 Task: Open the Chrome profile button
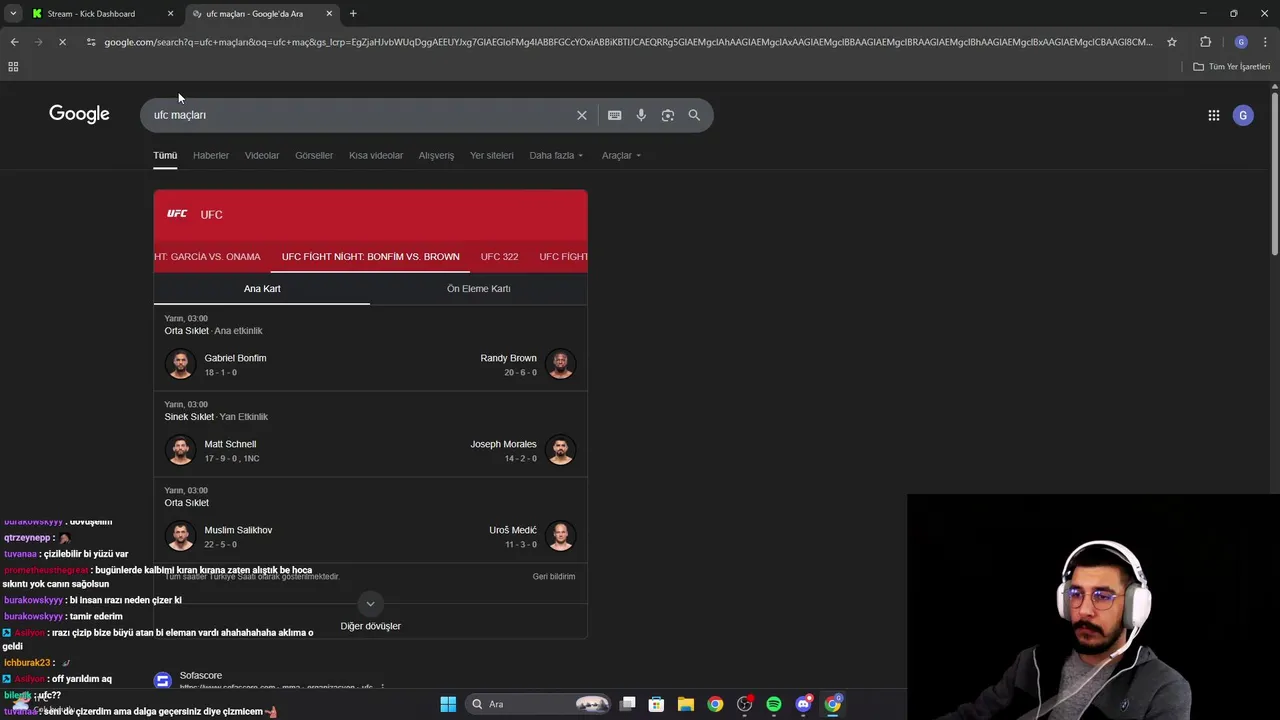pyautogui.click(x=1241, y=42)
